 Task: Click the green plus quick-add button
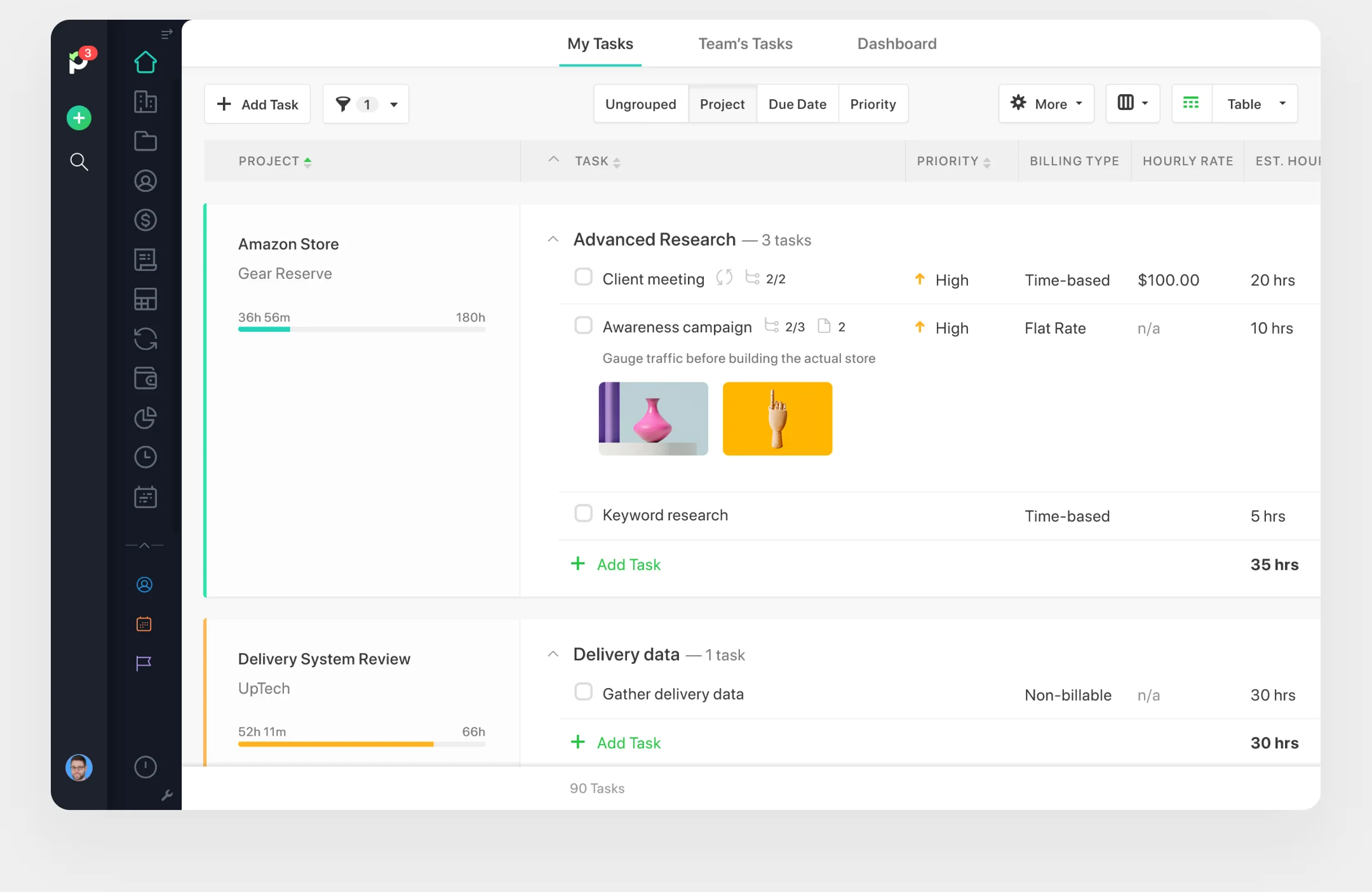pos(79,118)
